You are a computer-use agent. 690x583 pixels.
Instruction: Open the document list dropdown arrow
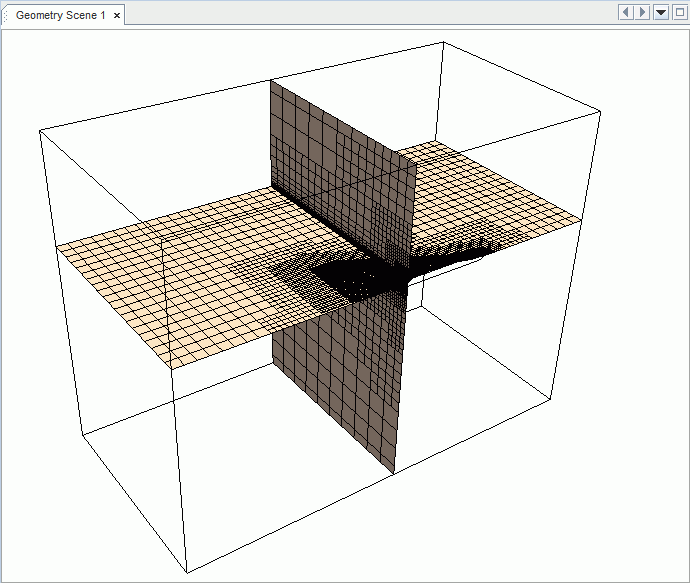click(x=661, y=13)
